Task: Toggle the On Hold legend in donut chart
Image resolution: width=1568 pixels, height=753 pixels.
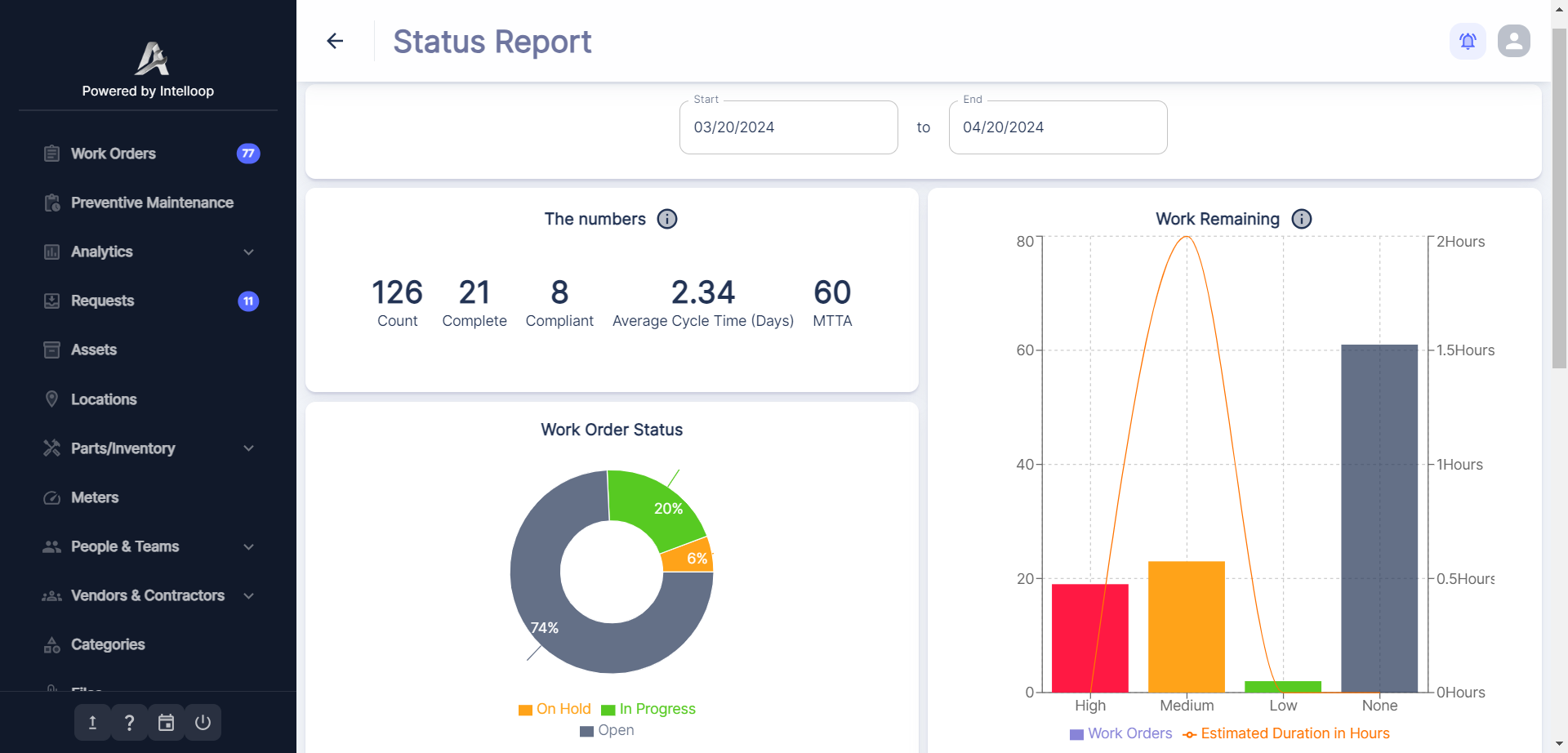Action: (x=555, y=708)
